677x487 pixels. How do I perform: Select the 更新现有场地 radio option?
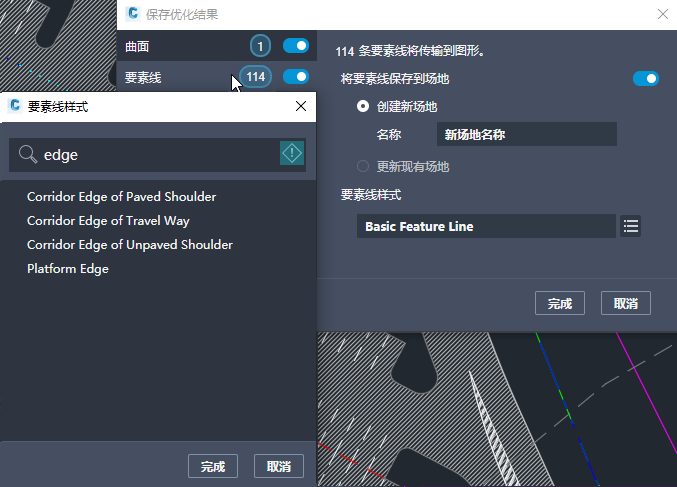coord(363,166)
